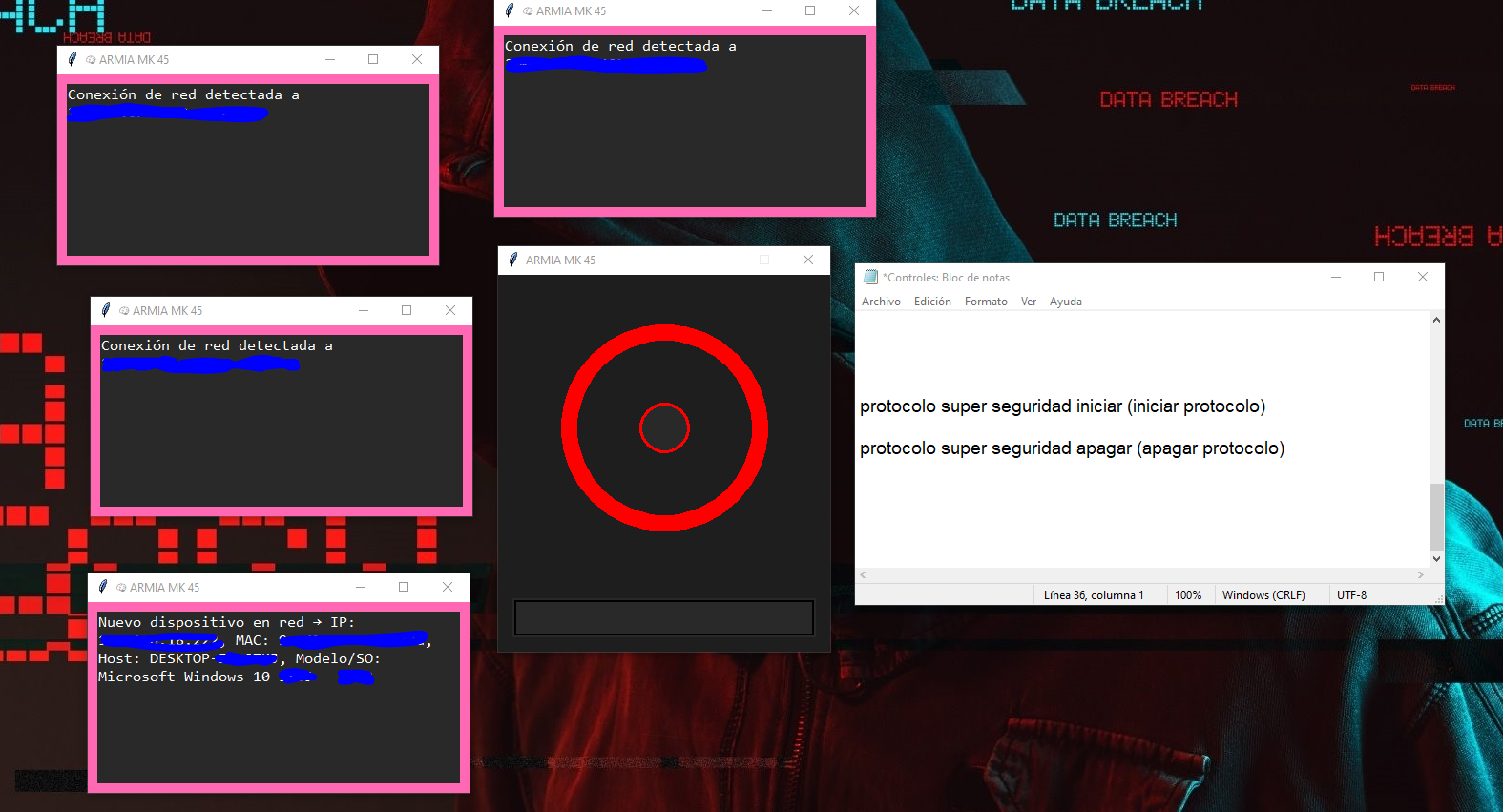Click the vertical scrollbar thumb in Notepad
The image size is (1503, 812).
click(1436, 516)
